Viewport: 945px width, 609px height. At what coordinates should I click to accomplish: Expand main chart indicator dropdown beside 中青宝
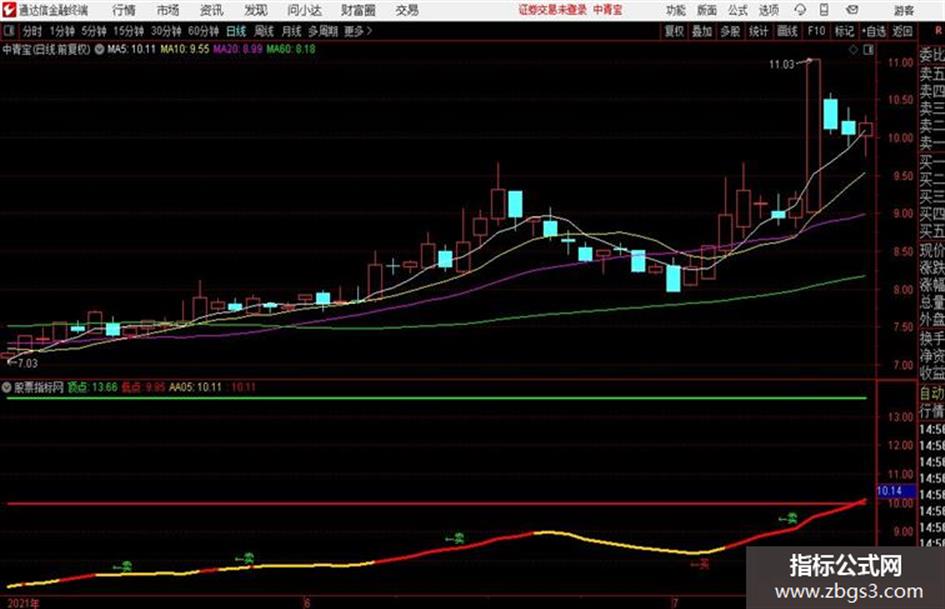99,49
